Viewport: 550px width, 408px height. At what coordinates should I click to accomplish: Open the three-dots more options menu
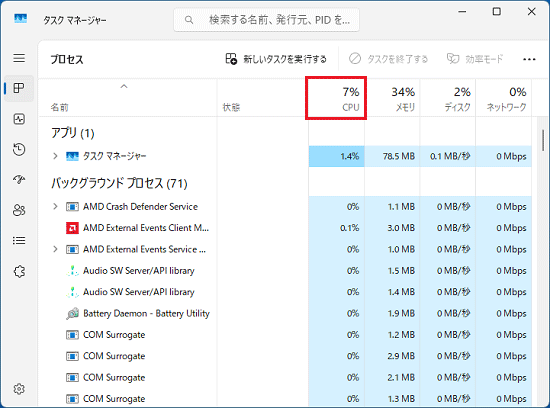pos(529,59)
